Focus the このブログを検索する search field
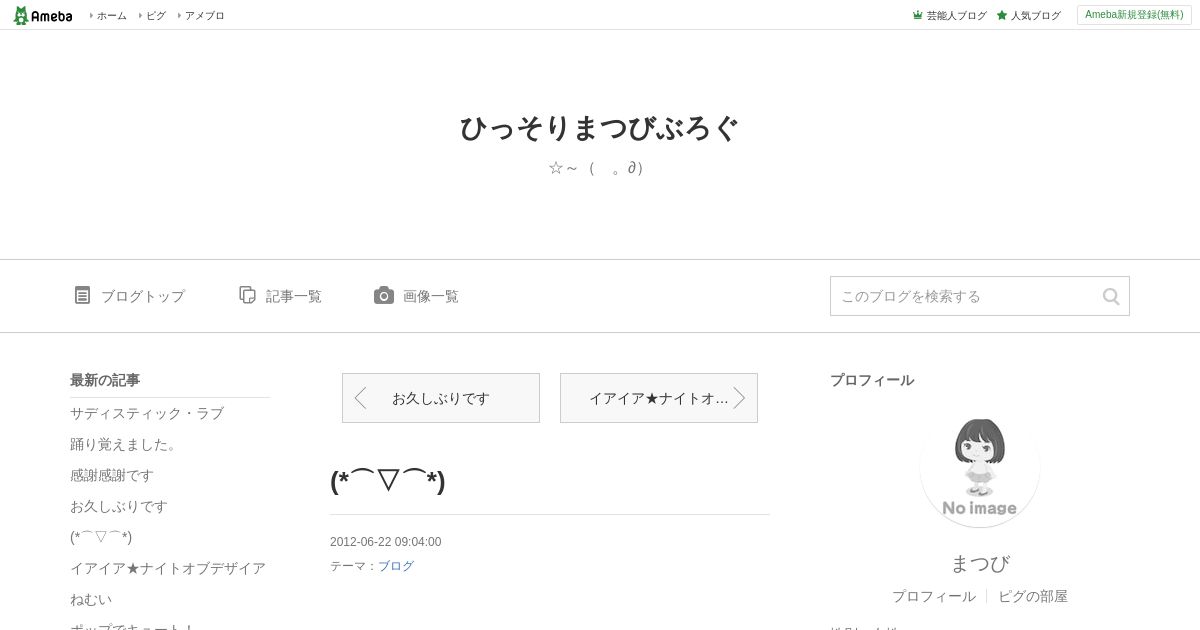The image size is (1200, 630). tap(966, 296)
